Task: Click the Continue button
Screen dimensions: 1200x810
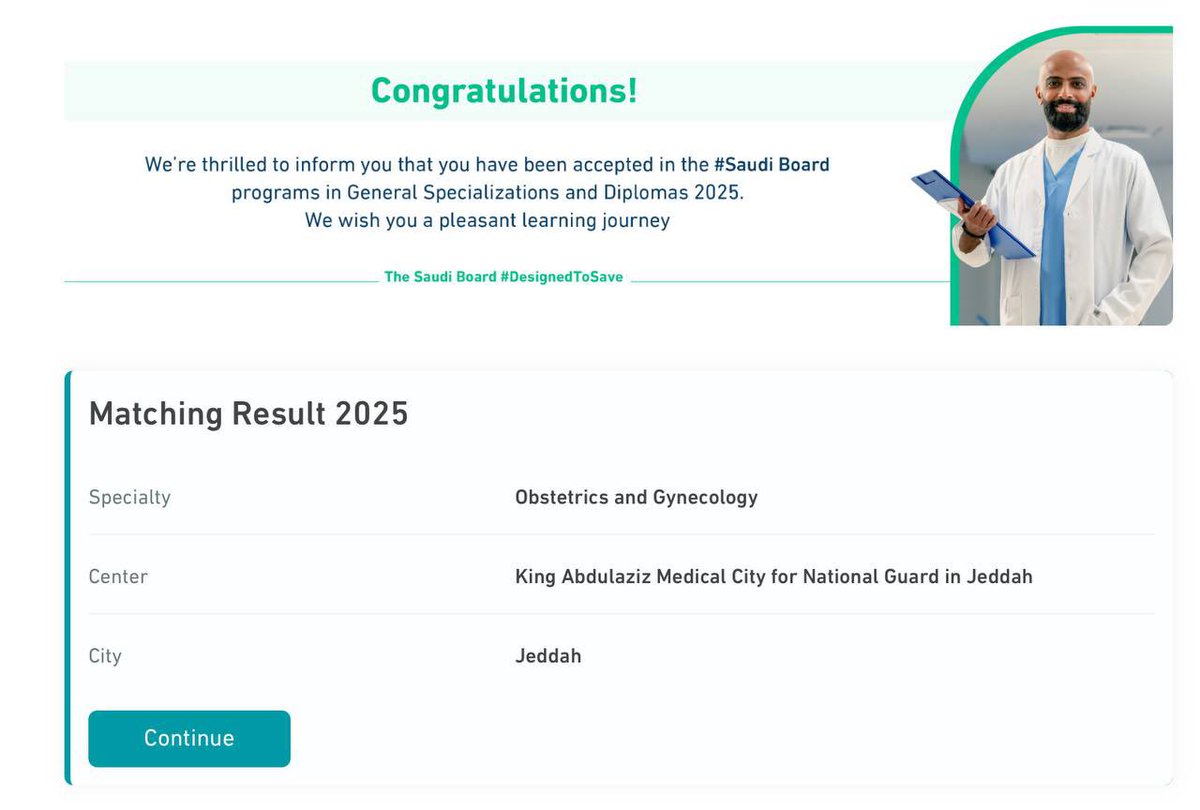Action: (x=189, y=739)
